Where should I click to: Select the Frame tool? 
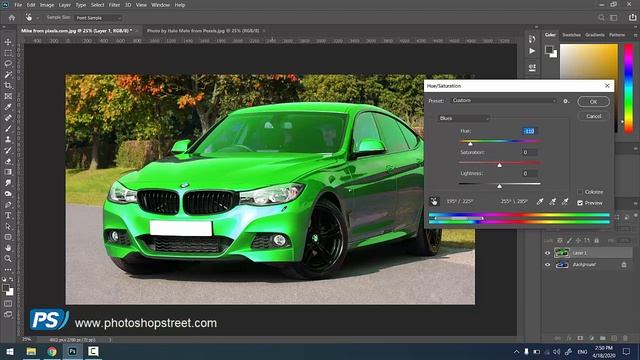(8, 96)
